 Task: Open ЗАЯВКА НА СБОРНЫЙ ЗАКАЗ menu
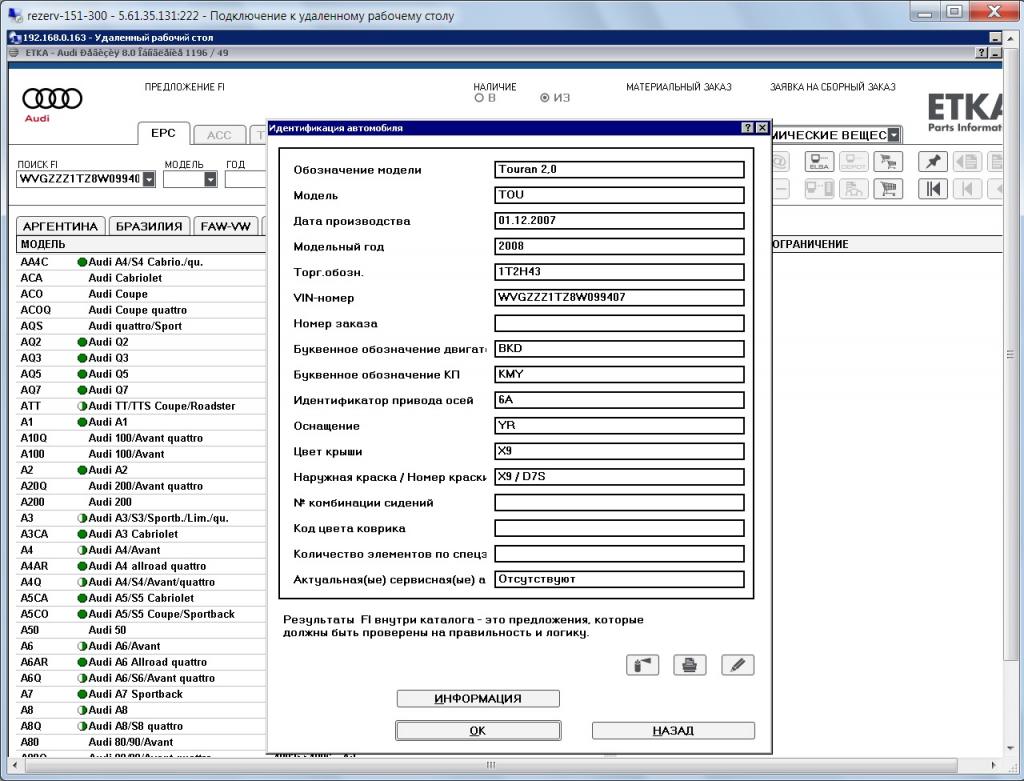tap(833, 87)
